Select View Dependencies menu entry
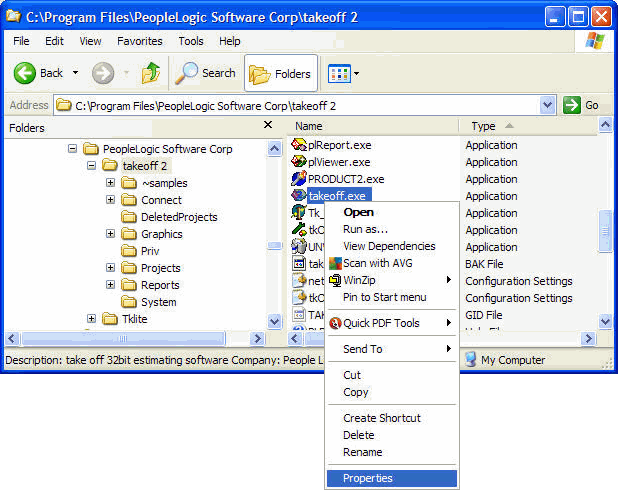Viewport: 618px width, 492px height. pos(392,246)
